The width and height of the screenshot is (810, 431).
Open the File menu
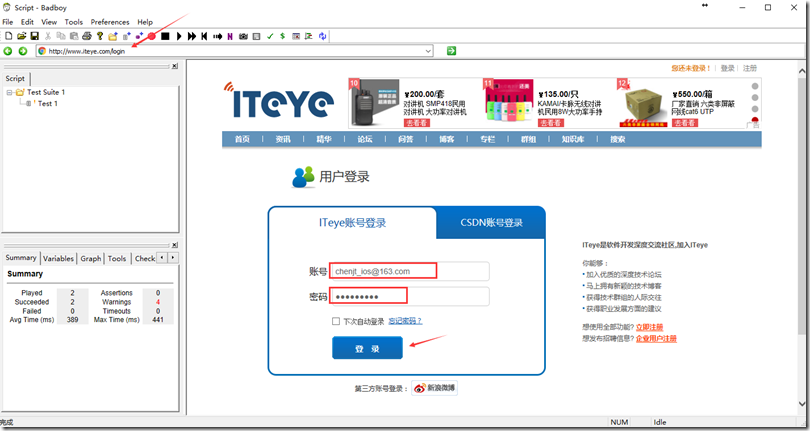coord(8,22)
